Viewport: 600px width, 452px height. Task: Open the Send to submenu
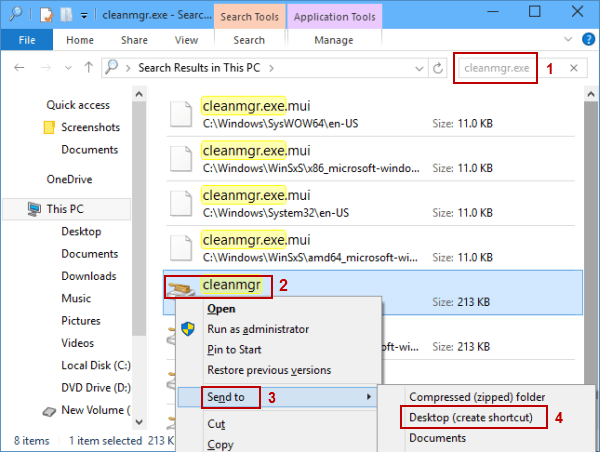pyautogui.click(x=277, y=397)
